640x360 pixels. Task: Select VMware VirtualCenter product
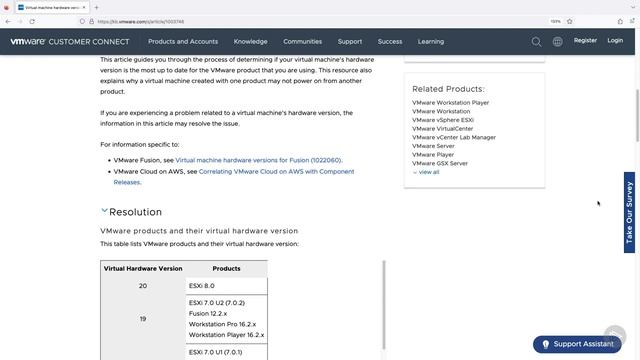point(442,129)
